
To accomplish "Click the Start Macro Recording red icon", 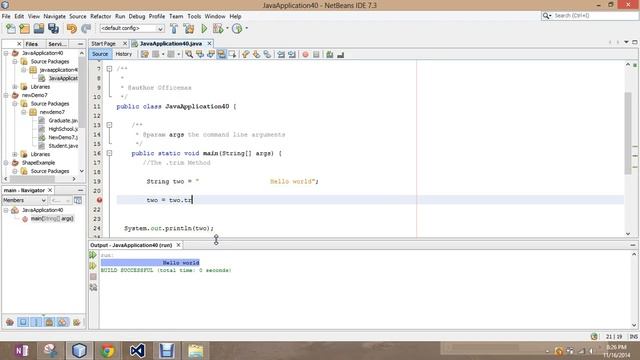I will coord(305,54).
